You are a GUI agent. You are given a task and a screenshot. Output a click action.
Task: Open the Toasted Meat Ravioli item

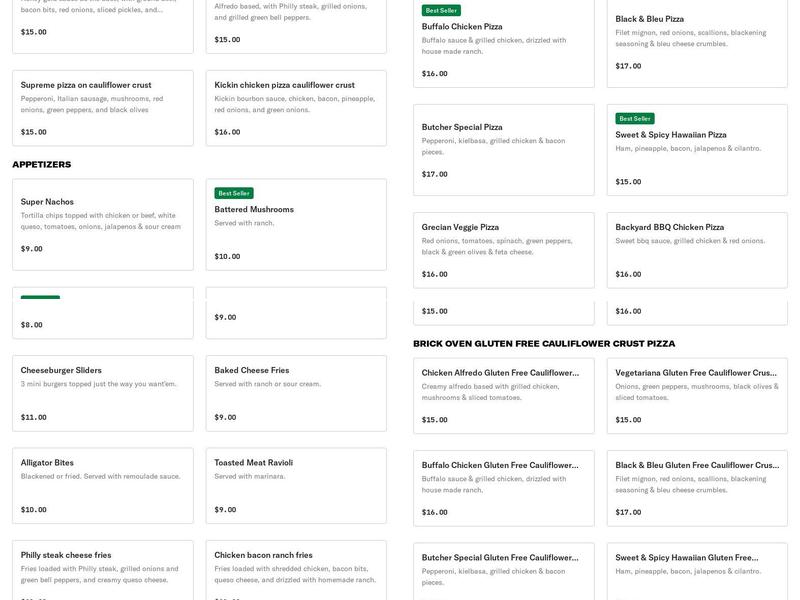tap(296, 485)
